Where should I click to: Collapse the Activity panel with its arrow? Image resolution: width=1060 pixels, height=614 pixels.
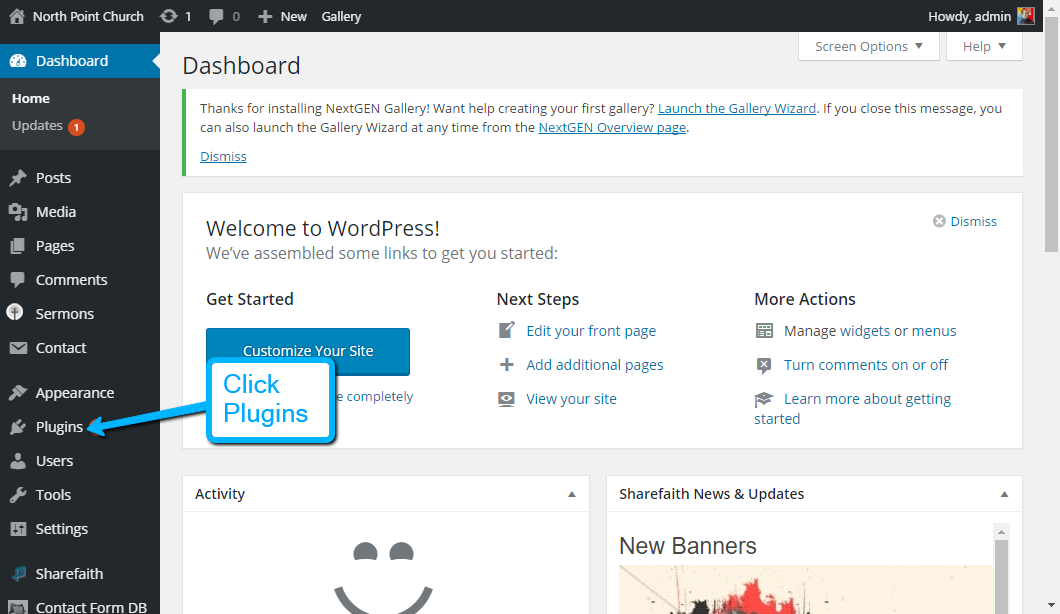click(x=572, y=494)
